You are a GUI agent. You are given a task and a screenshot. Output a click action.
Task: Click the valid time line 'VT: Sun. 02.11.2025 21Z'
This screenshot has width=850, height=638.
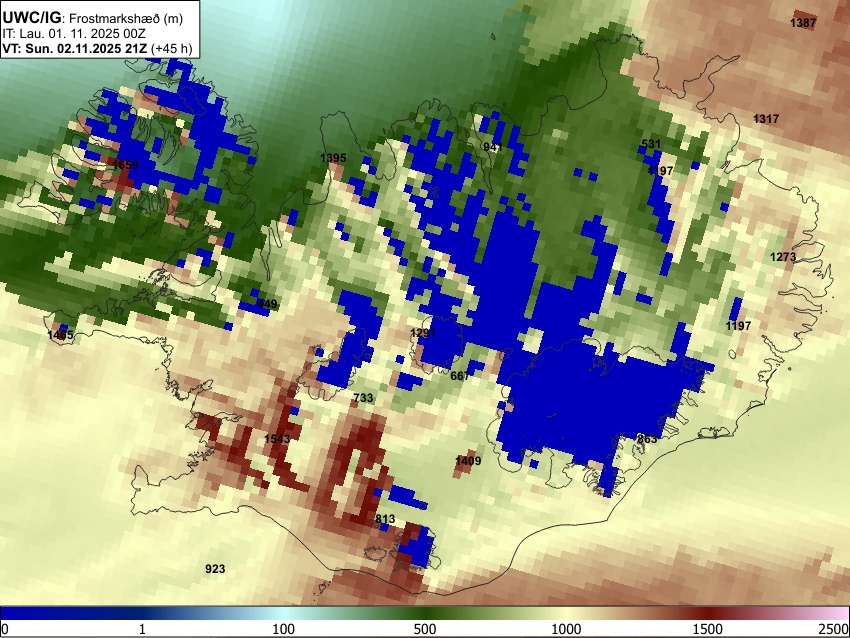[x=75, y=48]
